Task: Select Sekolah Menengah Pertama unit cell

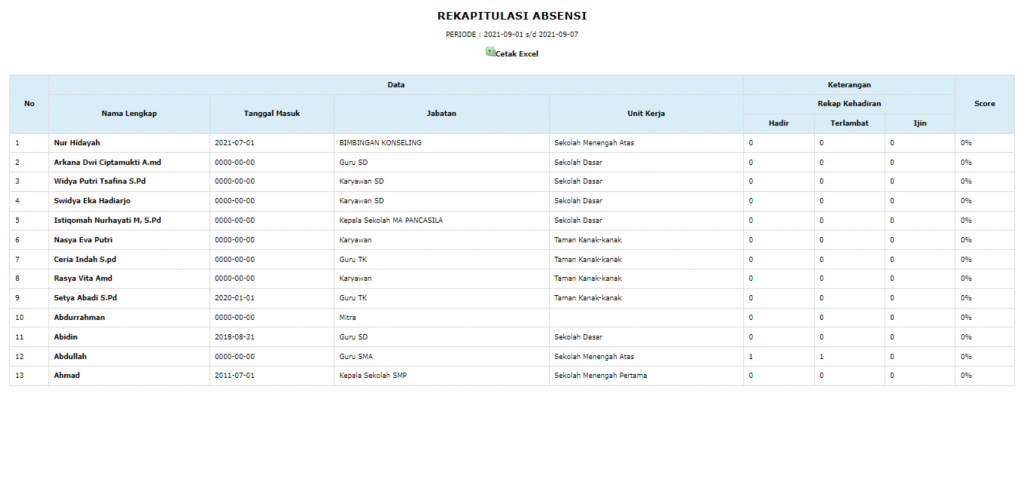Action: click(x=600, y=376)
